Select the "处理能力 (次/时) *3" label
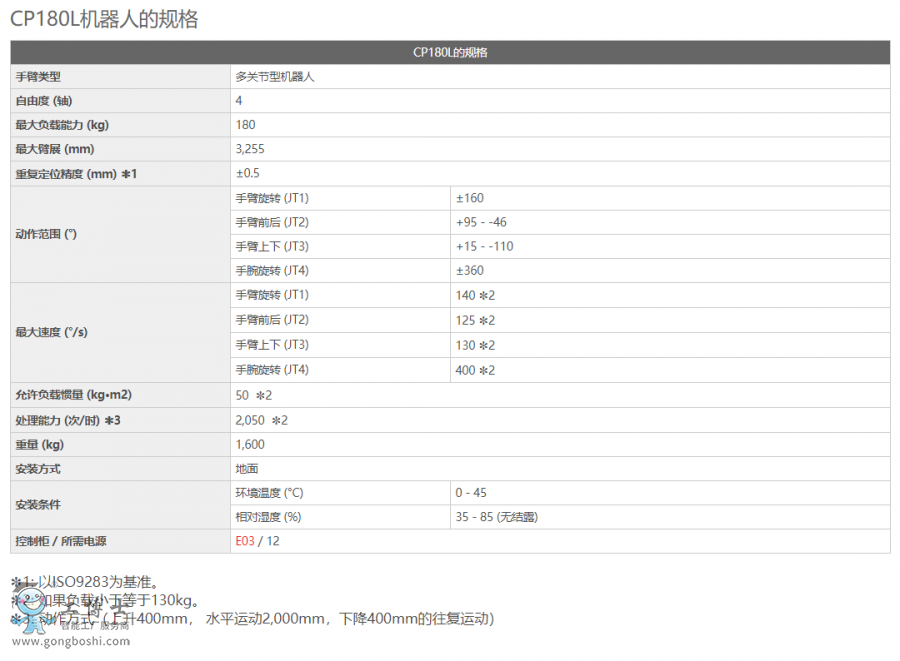This screenshot has width=900, height=661. point(68,421)
